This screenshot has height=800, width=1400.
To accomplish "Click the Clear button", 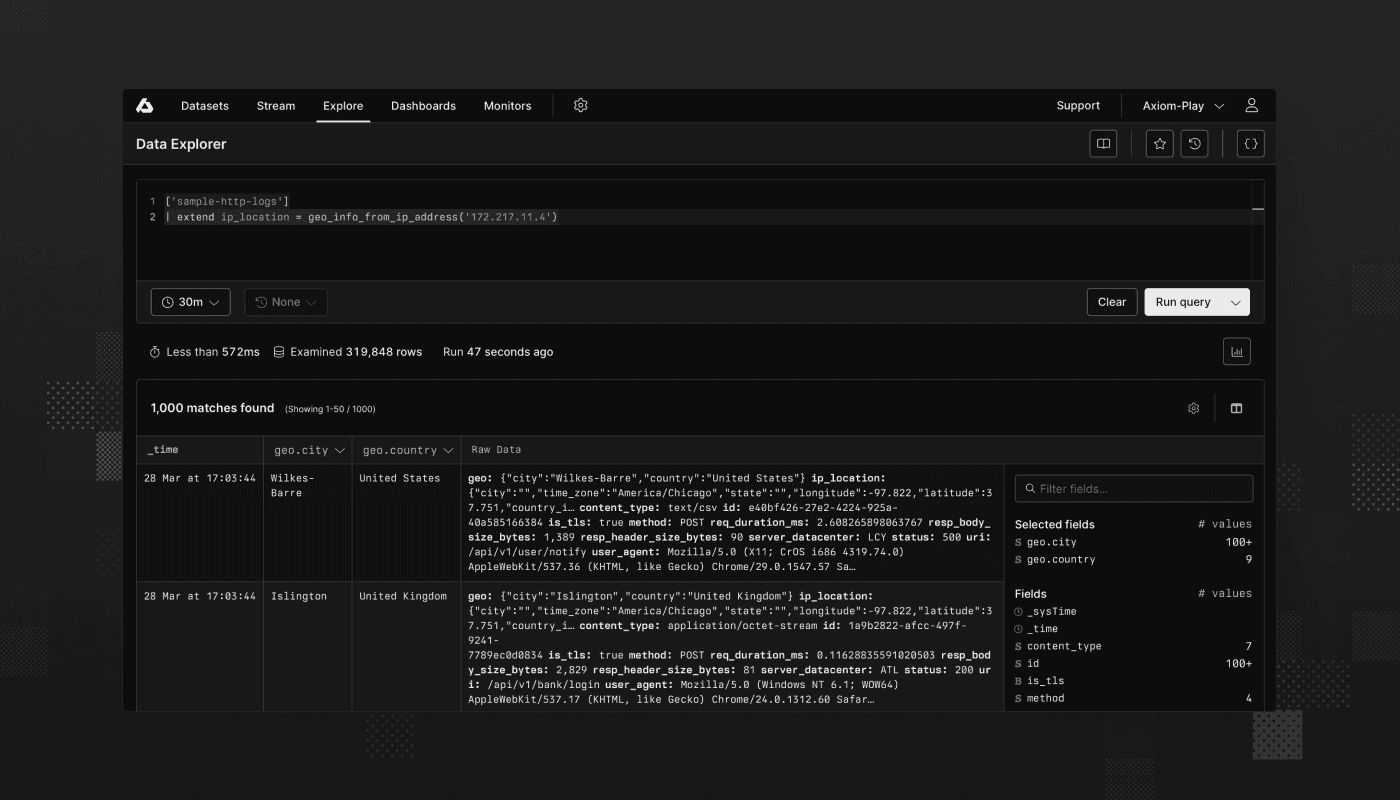I will 1111,301.
